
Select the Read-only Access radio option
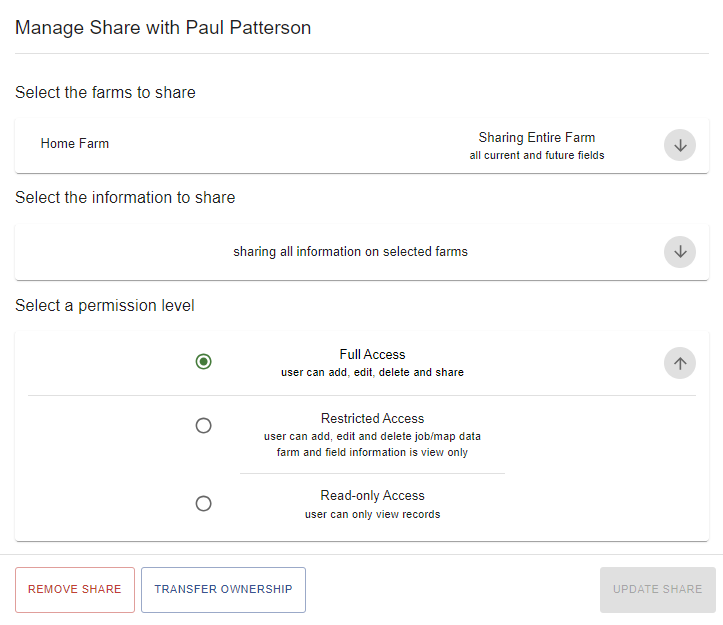pyautogui.click(x=203, y=503)
